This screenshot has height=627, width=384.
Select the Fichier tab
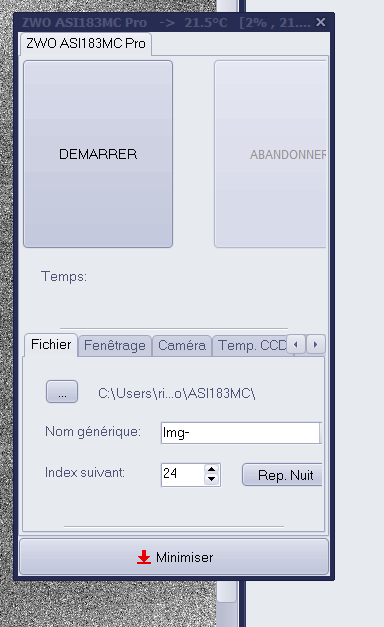pos(51,345)
